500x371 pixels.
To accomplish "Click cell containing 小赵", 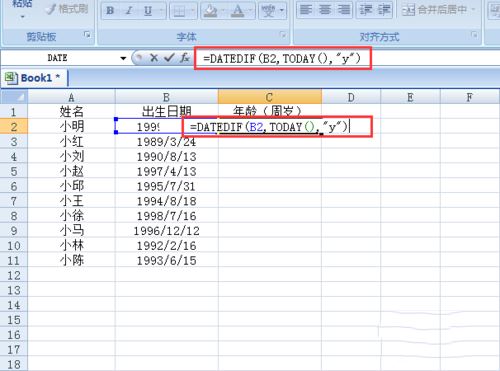I will click(71, 171).
